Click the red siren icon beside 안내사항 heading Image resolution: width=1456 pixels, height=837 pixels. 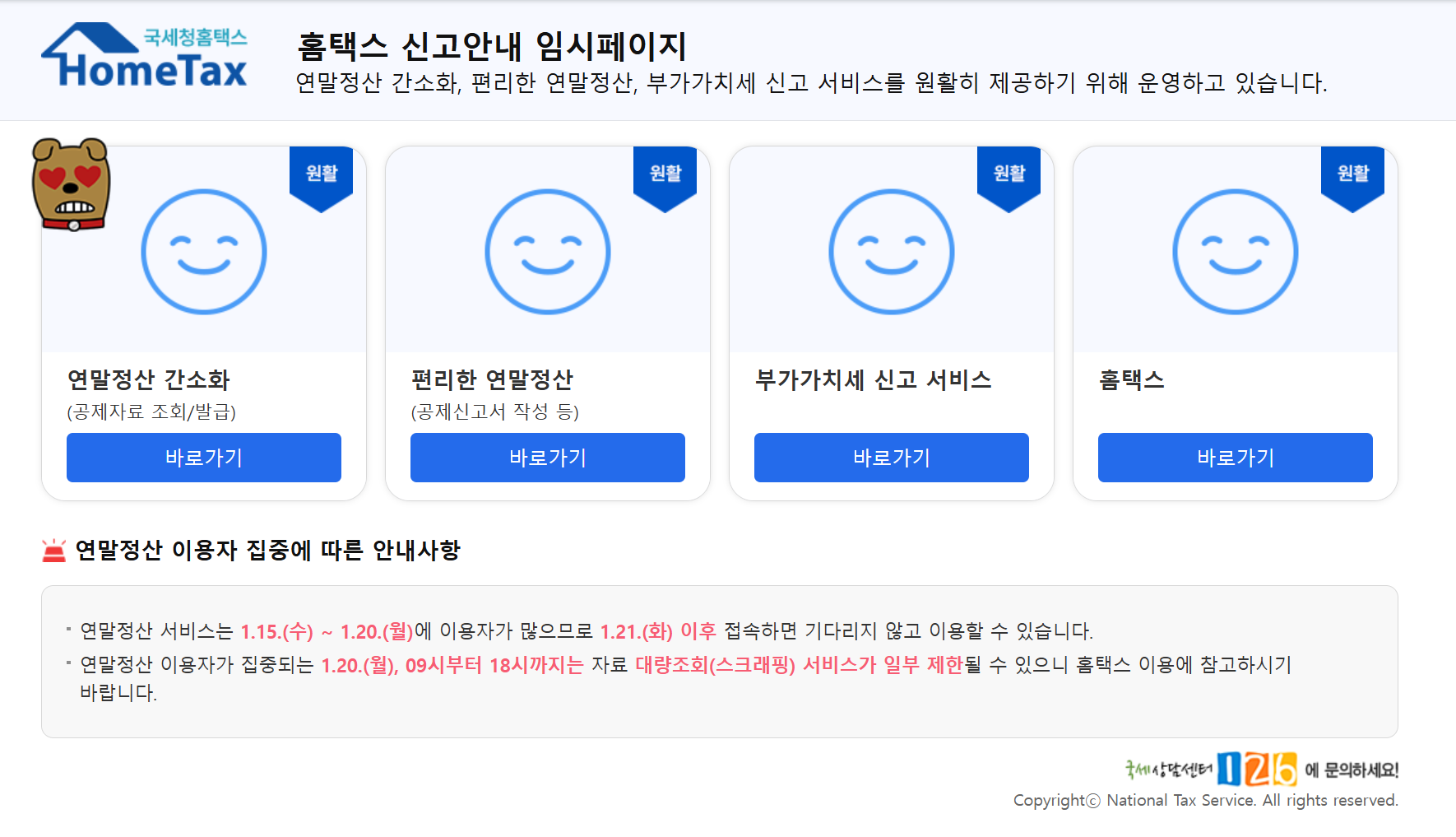[53, 550]
